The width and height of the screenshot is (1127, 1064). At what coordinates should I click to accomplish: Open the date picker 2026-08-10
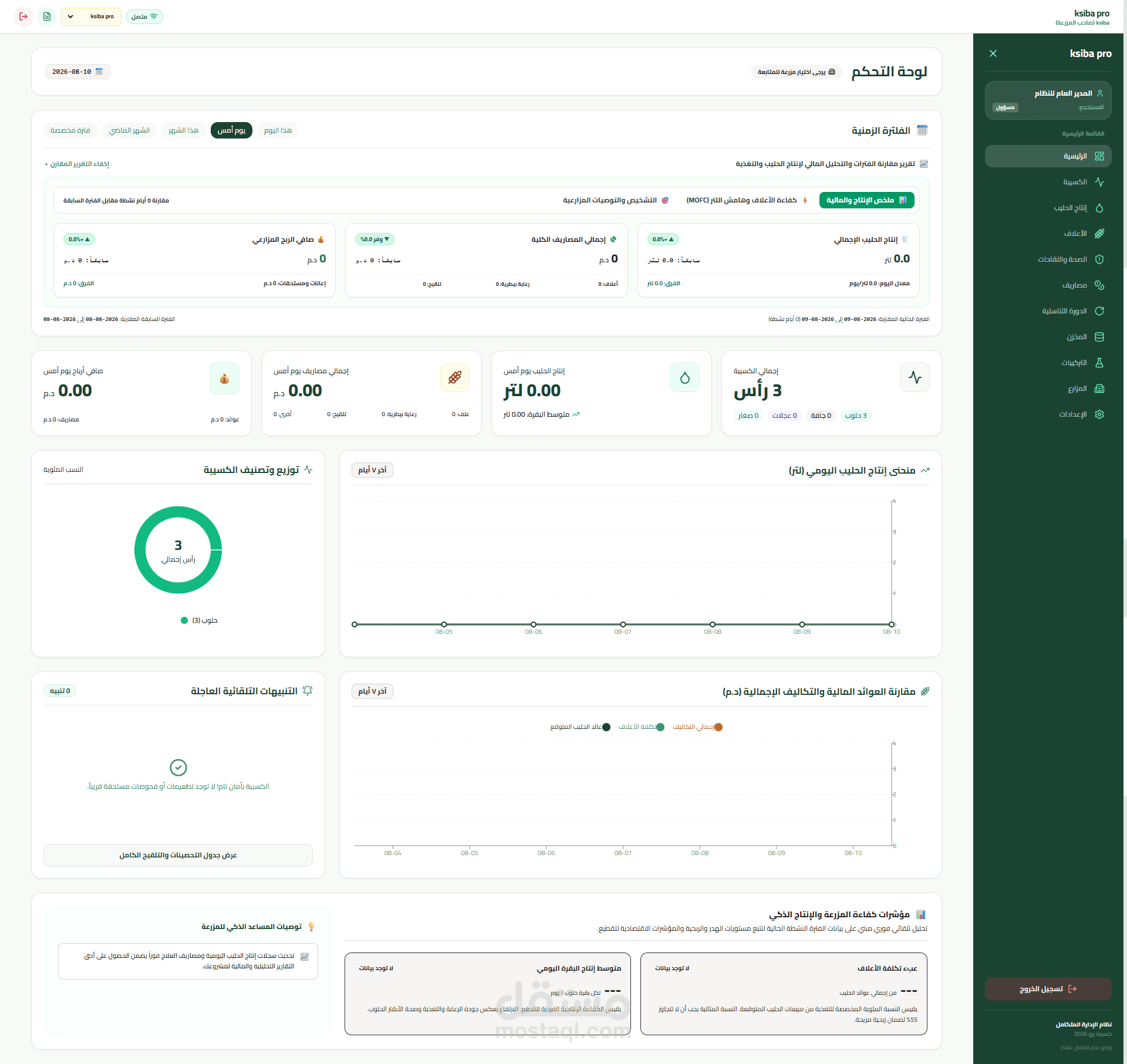[x=77, y=72]
